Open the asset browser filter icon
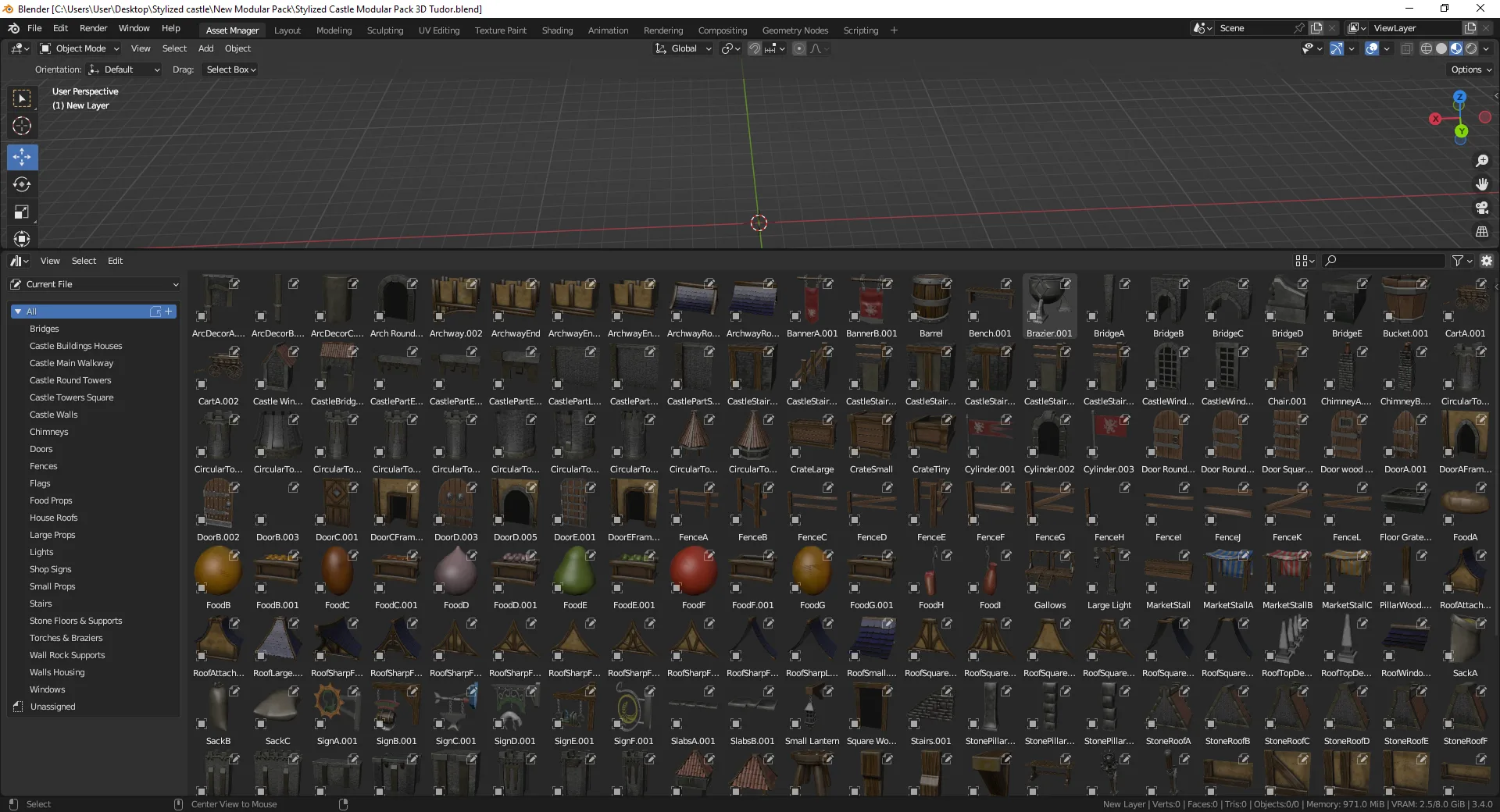The width and height of the screenshot is (1500, 812). coord(1458,260)
